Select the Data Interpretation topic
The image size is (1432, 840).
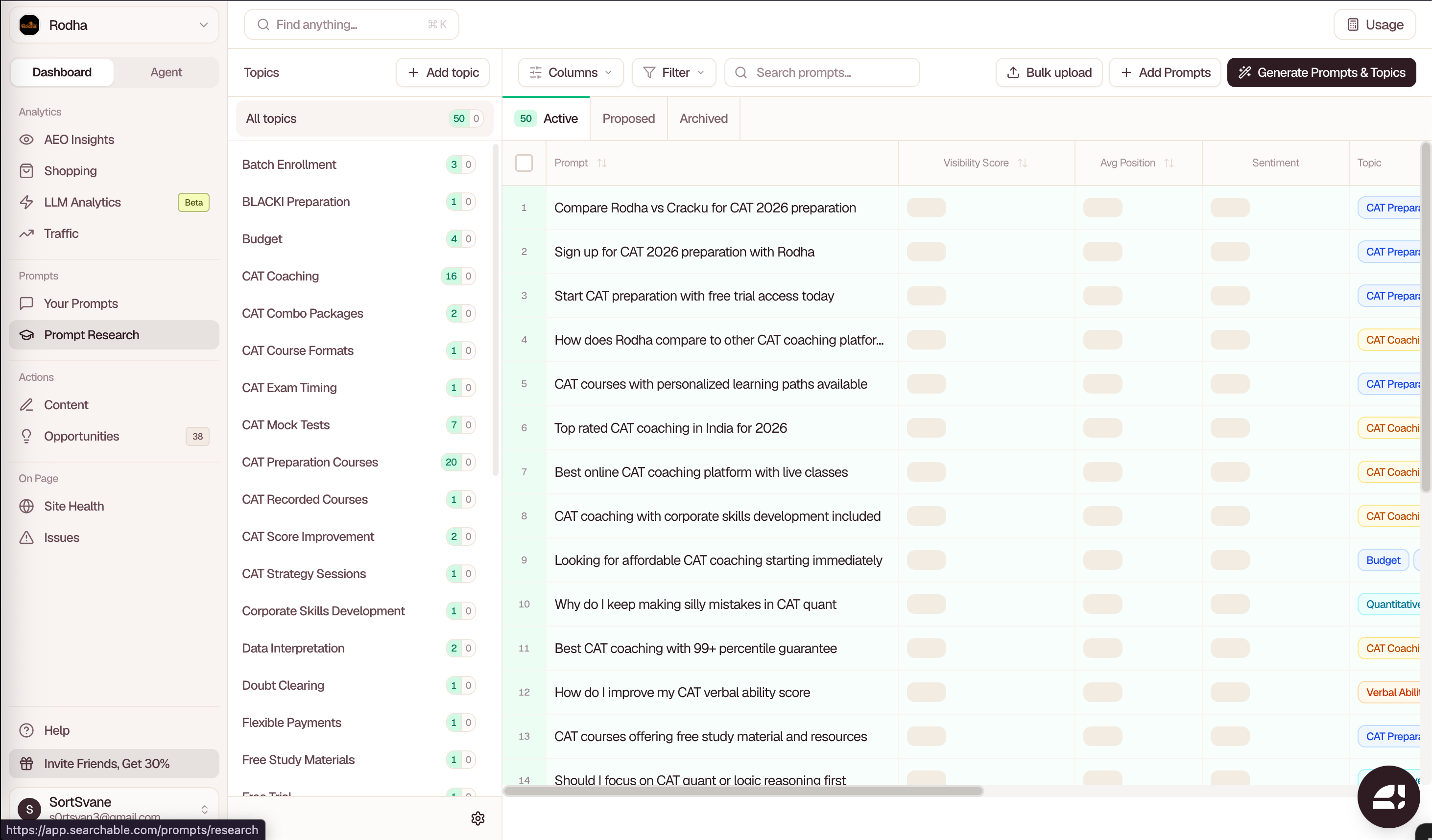pyautogui.click(x=359, y=648)
